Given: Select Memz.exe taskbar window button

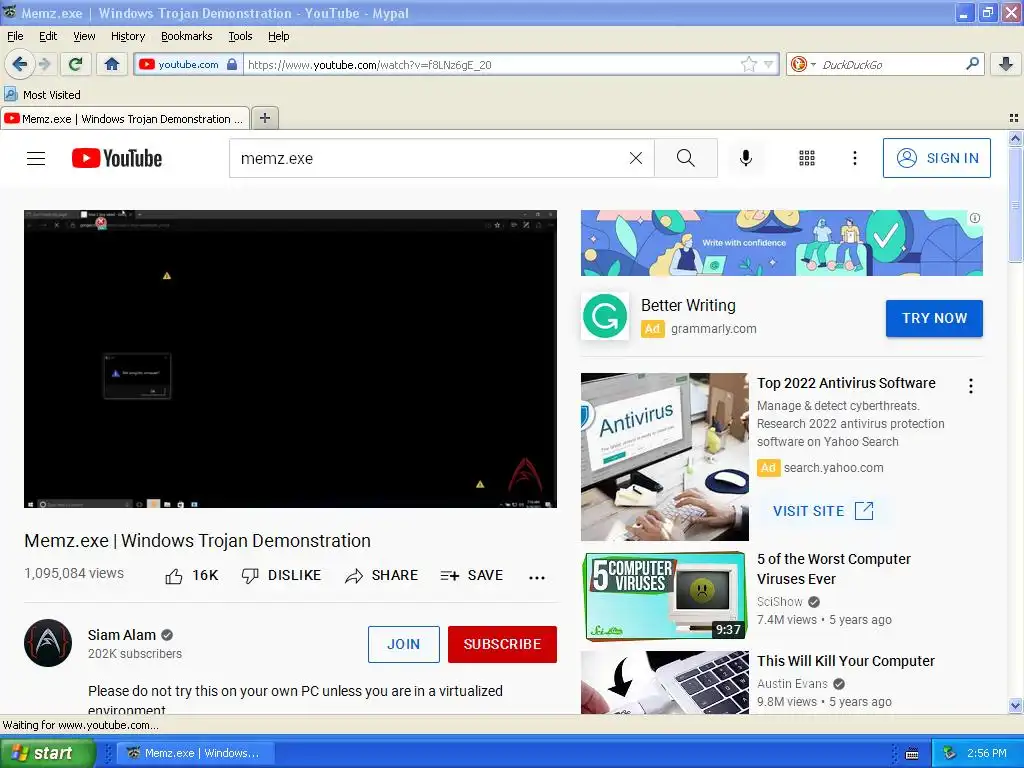Looking at the screenshot, I should (x=195, y=753).
